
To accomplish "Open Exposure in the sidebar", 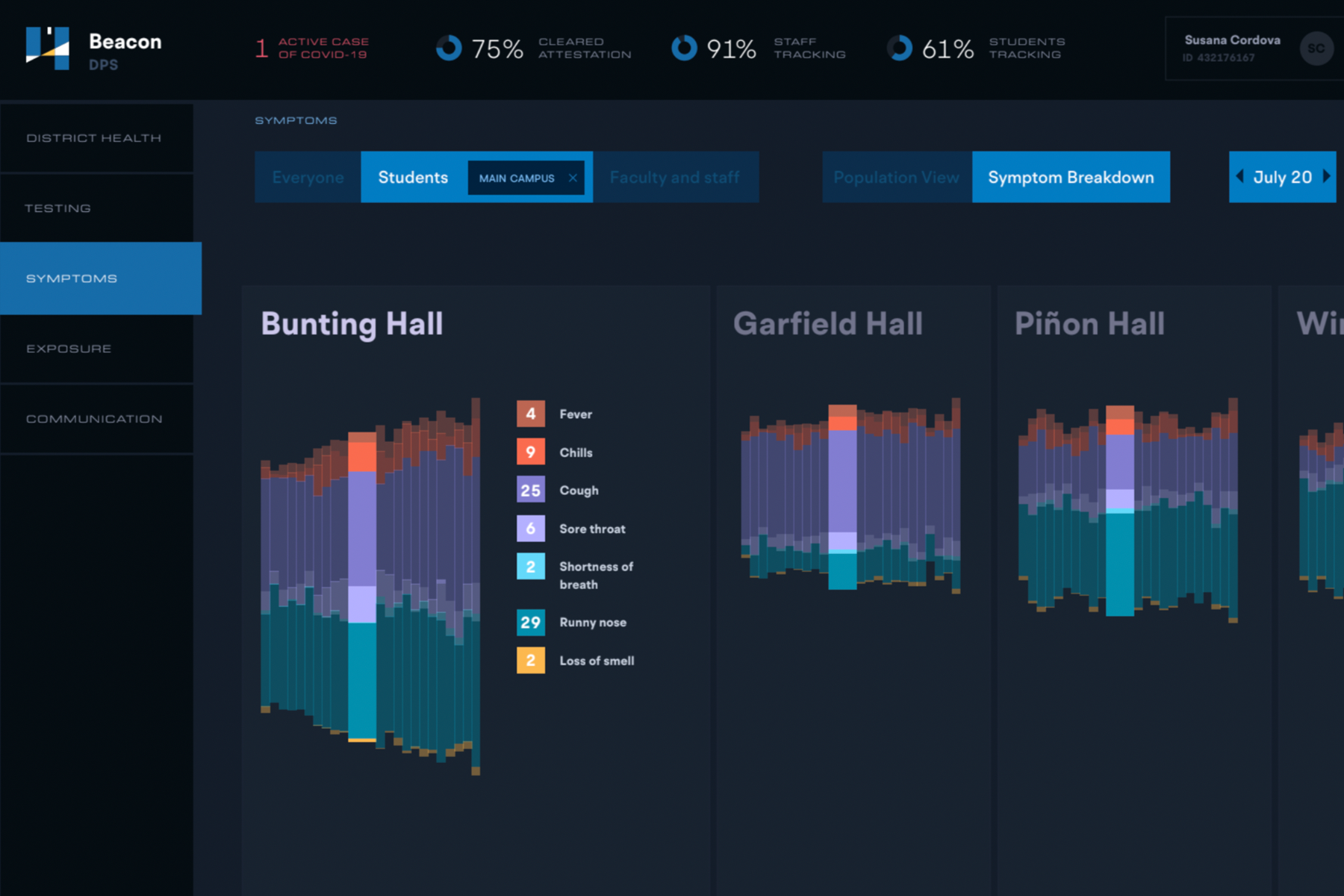I will 96,349.
